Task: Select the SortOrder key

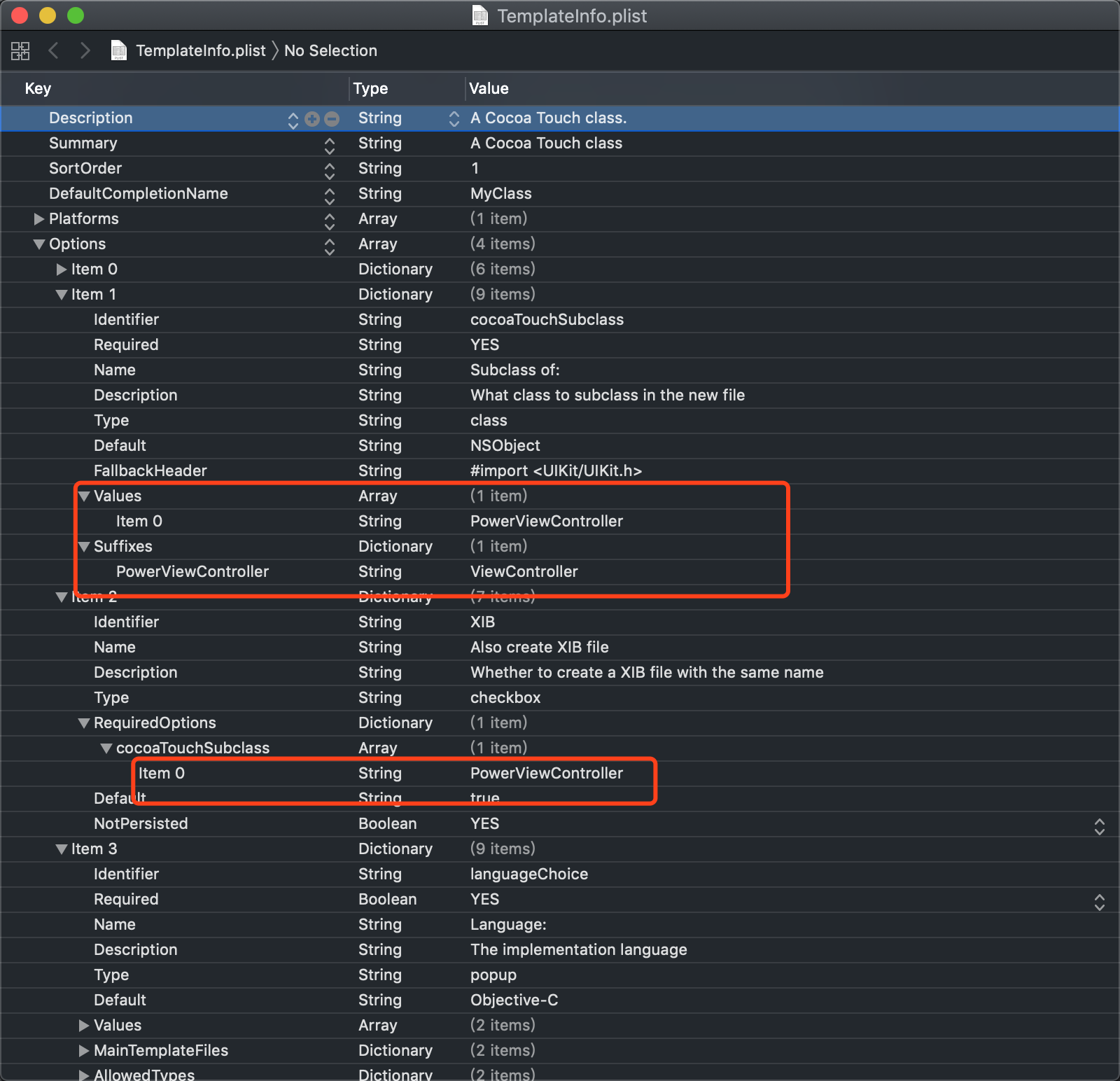Action: pyautogui.click(x=85, y=168)
